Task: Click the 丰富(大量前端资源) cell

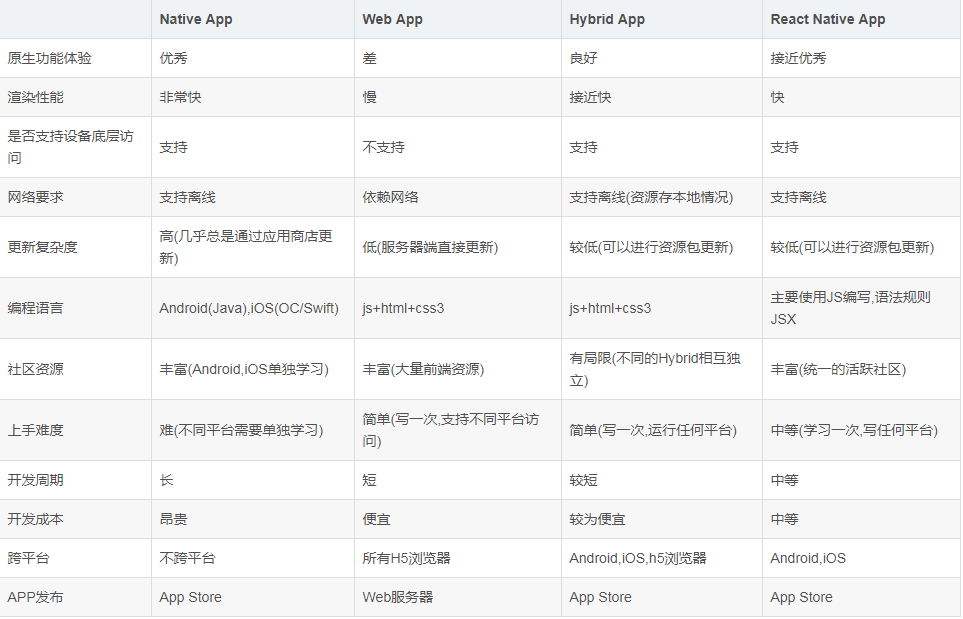Action: [423, 369]
